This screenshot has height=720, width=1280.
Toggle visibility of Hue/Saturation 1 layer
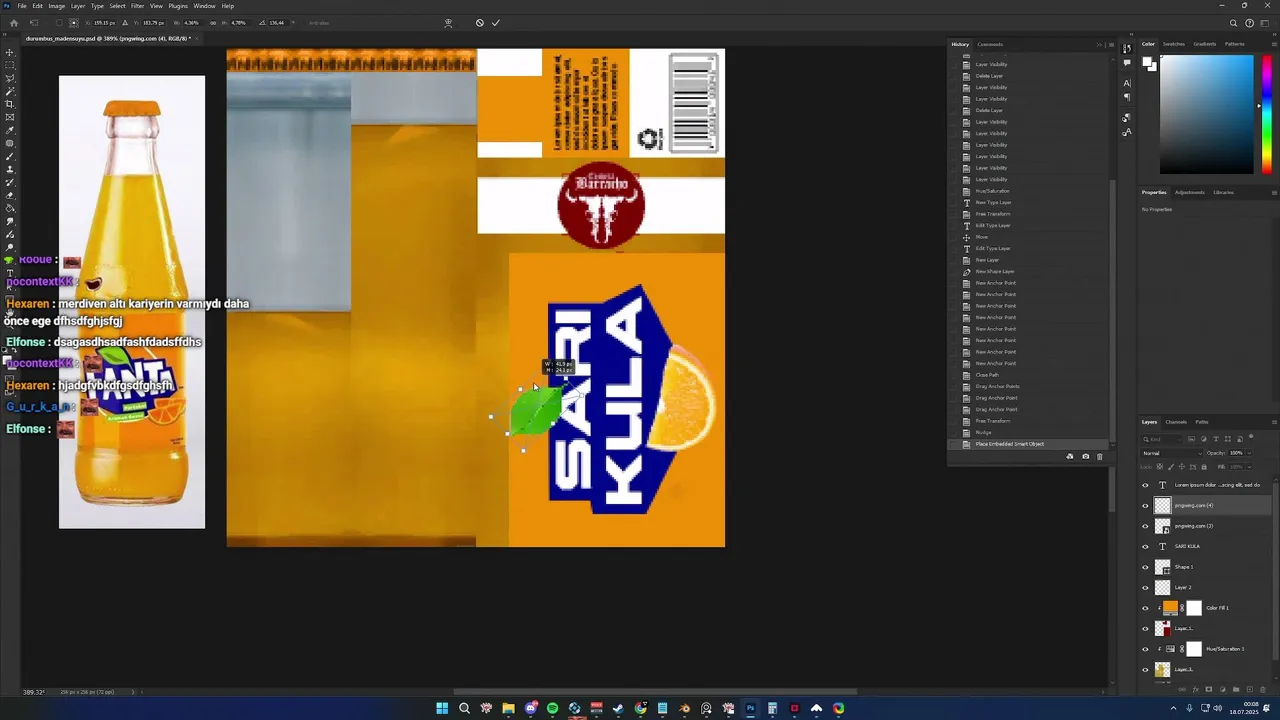pos(1146,649)
